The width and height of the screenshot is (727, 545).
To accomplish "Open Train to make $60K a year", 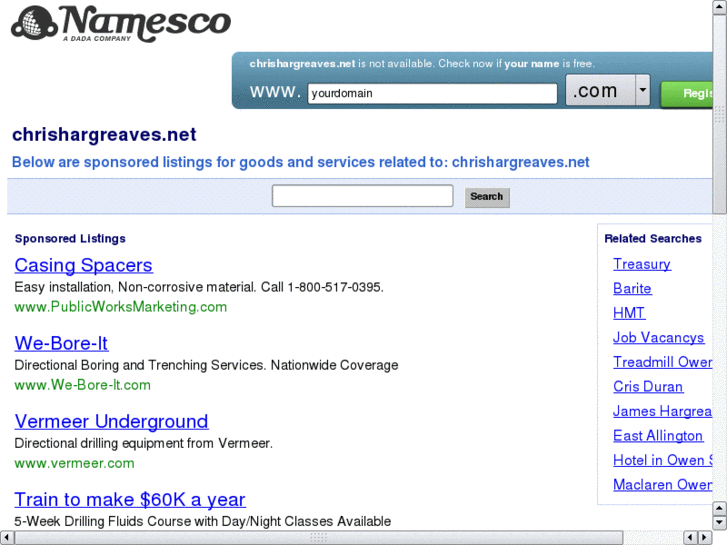I will coord(130,500).
